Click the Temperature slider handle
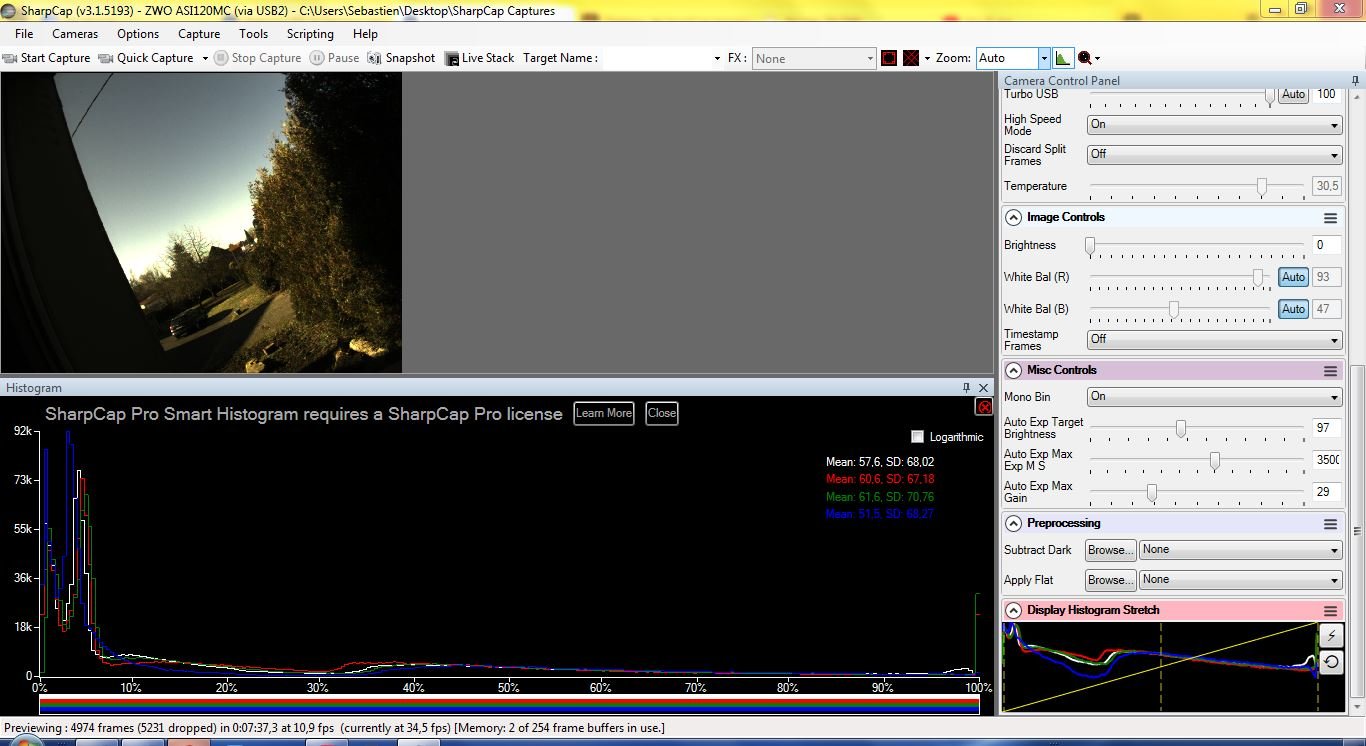 point(1262,186)
